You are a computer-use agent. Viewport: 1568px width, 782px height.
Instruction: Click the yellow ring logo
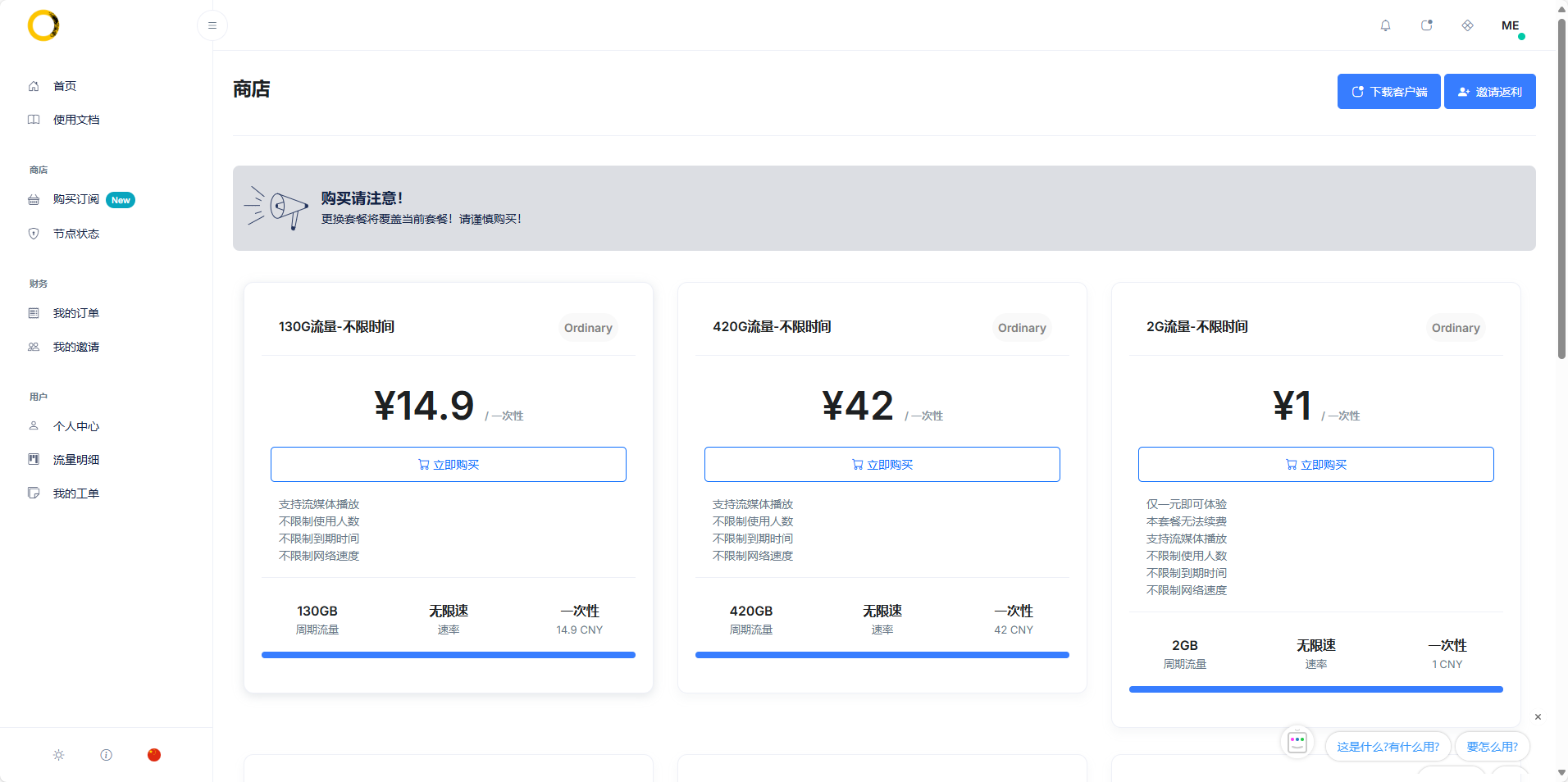[43, 25]
